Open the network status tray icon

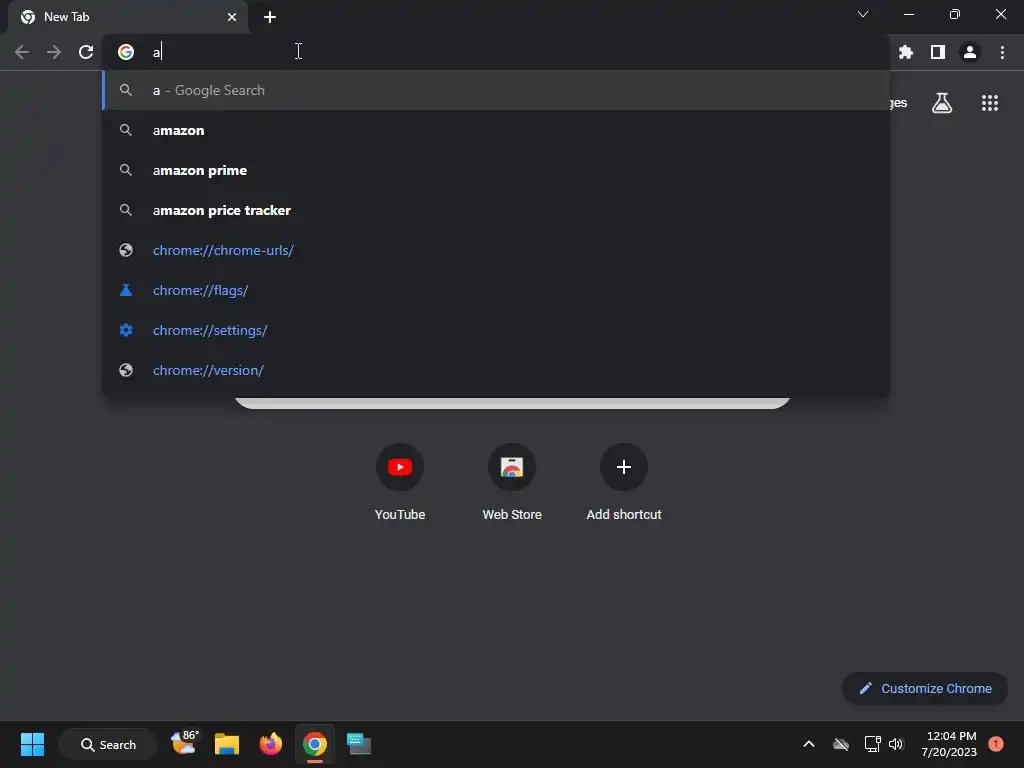[872, 744]
